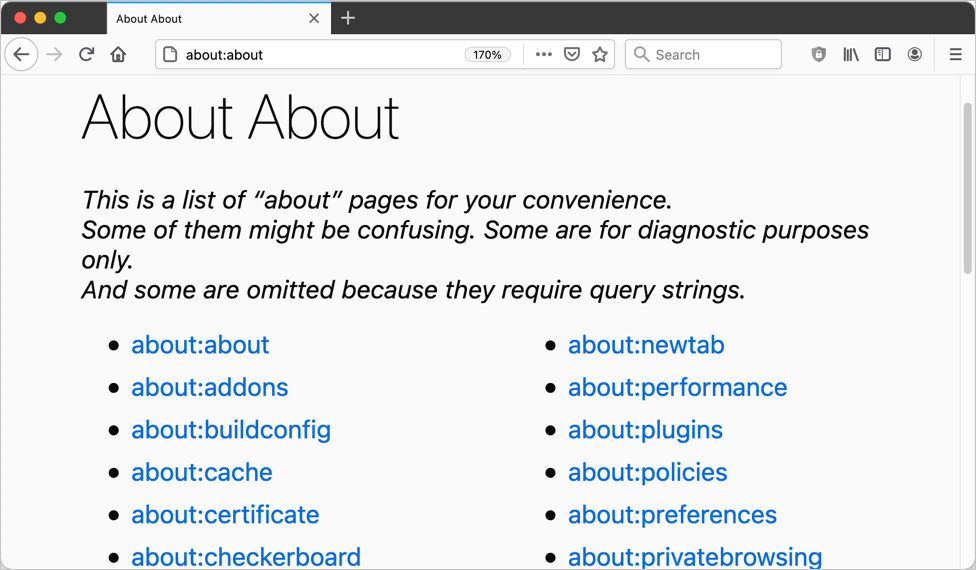Go to the Home page icon
976x570 pixels.
[118, 55]
